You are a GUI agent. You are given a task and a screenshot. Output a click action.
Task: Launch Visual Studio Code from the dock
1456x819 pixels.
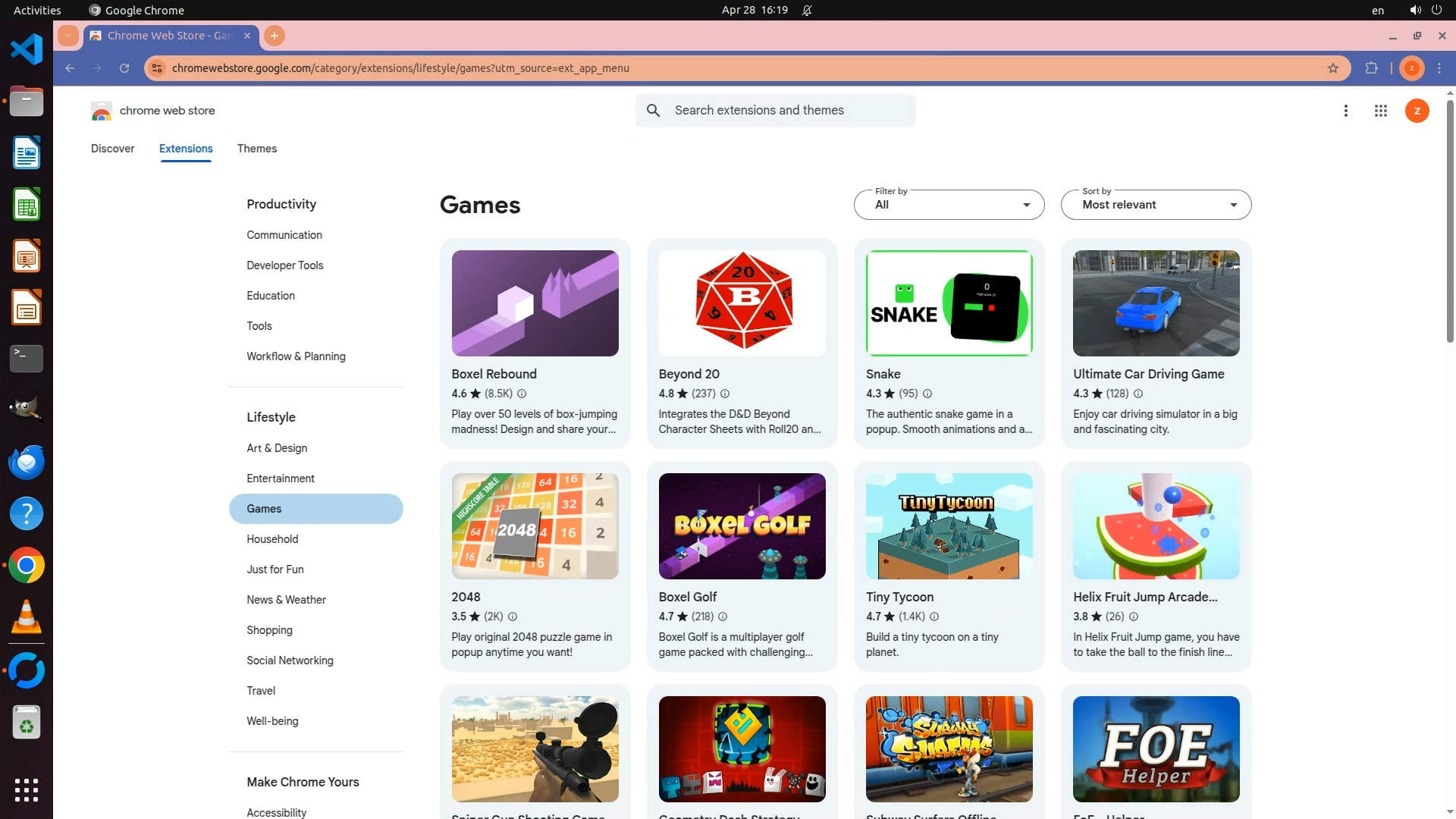(x=27, y=50)
